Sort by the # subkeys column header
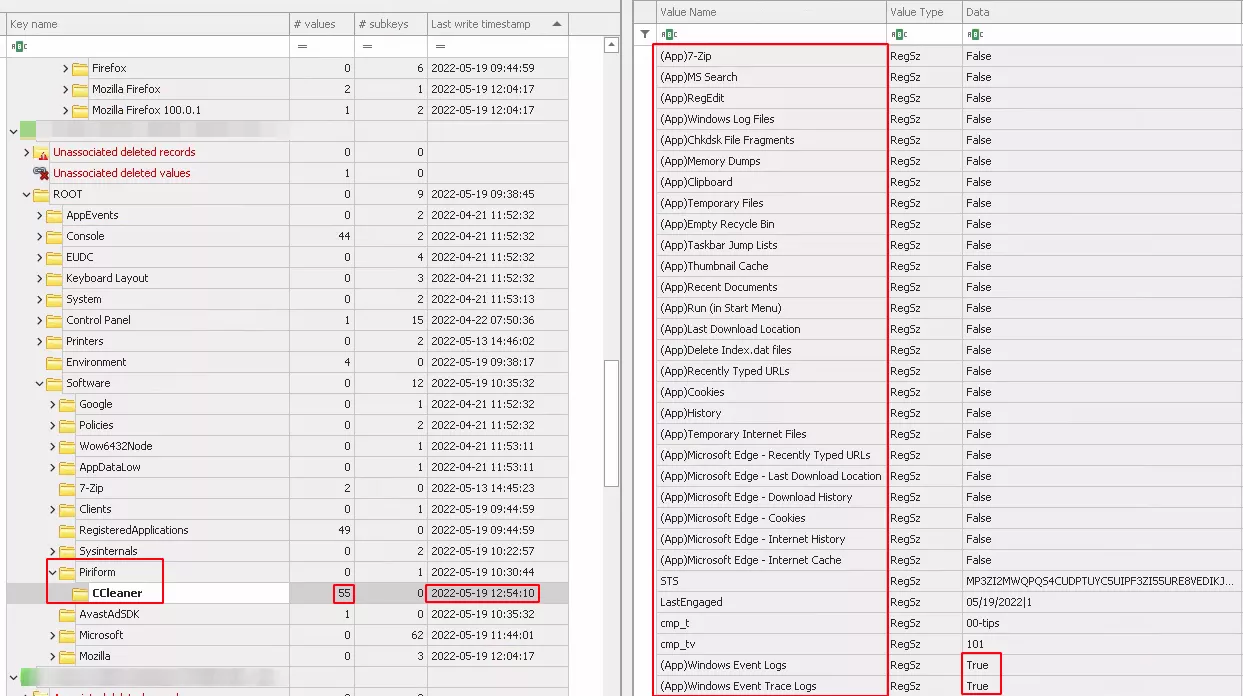Image resolution: width=1243 pixels, height=696 pixels. pos(389,23)
